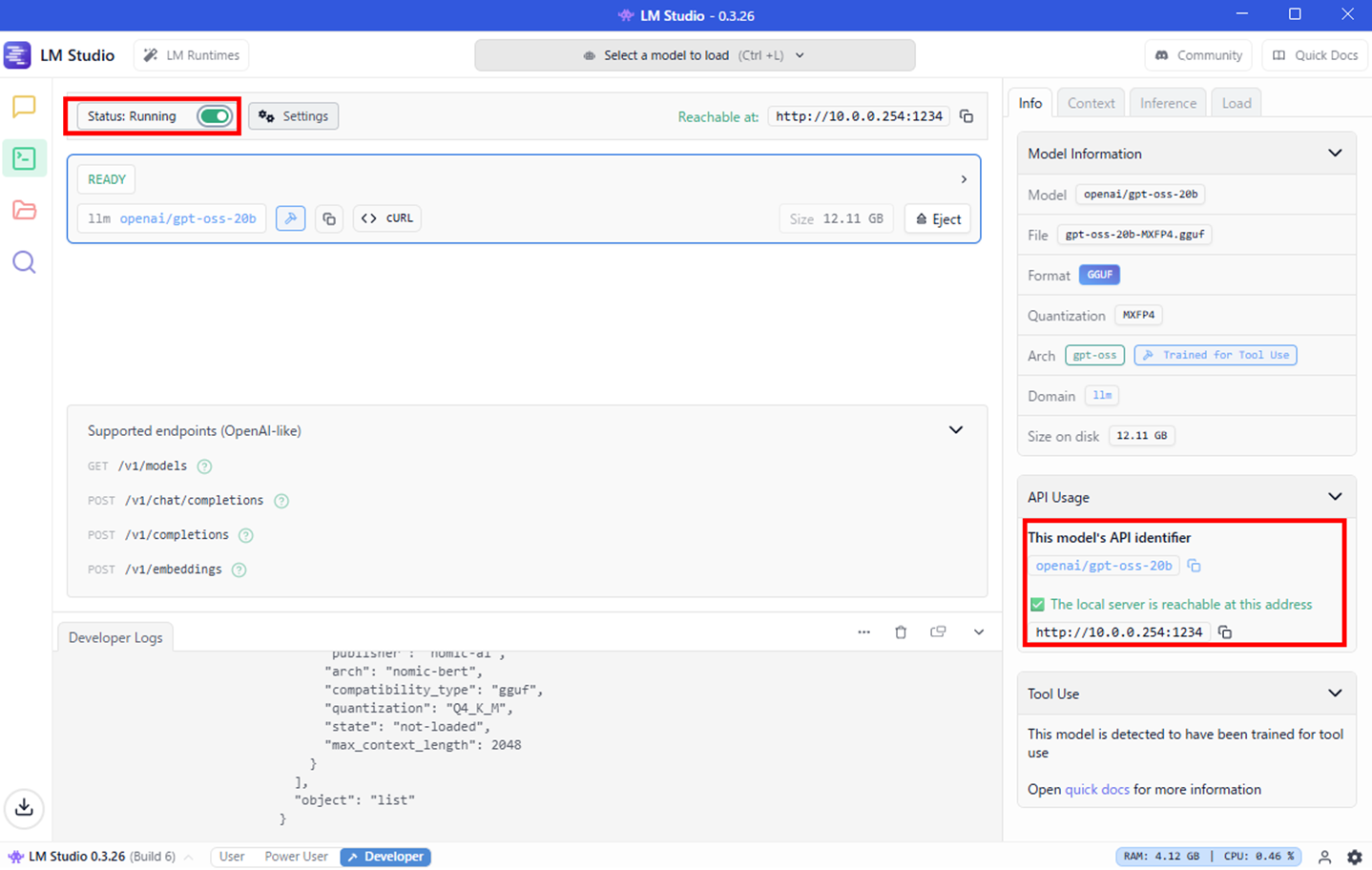The width and height of the screenshot is (1372, 870).
Task: Open the Chat sidebar icon
Action: pos(24,106)
